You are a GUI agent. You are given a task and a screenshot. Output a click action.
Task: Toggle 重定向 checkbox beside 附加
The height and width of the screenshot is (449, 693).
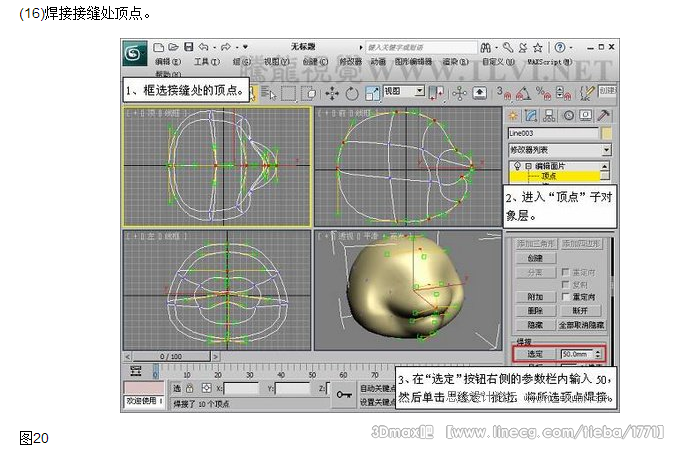(x=565, y=297)
